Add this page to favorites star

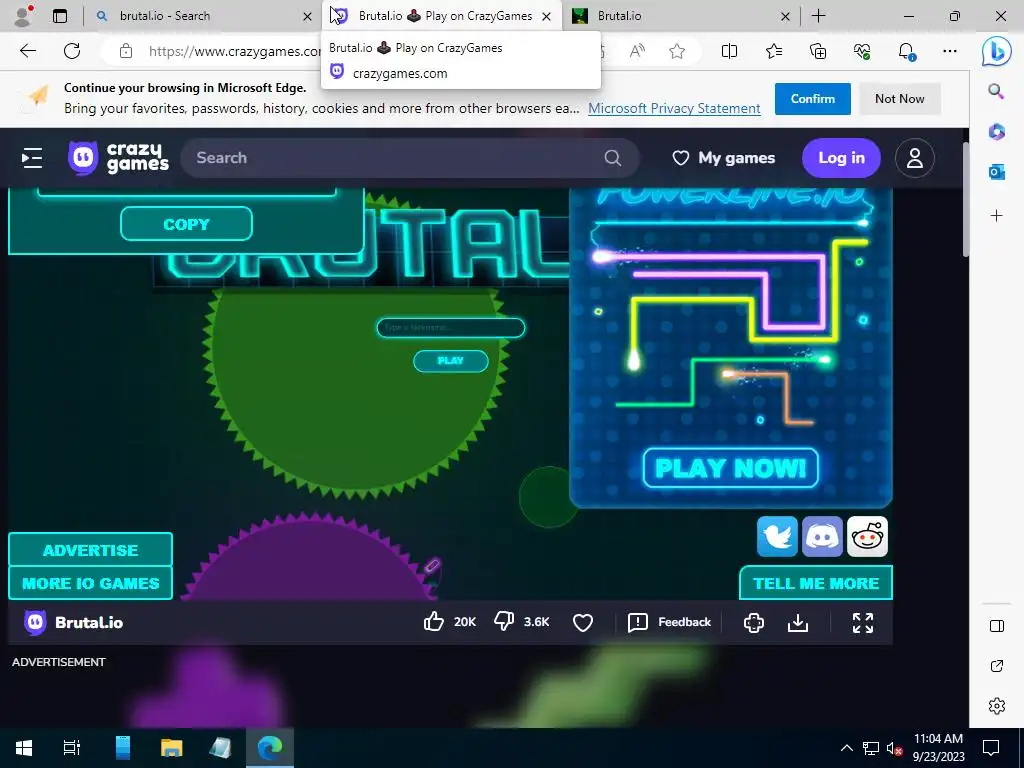coord(677,51)
